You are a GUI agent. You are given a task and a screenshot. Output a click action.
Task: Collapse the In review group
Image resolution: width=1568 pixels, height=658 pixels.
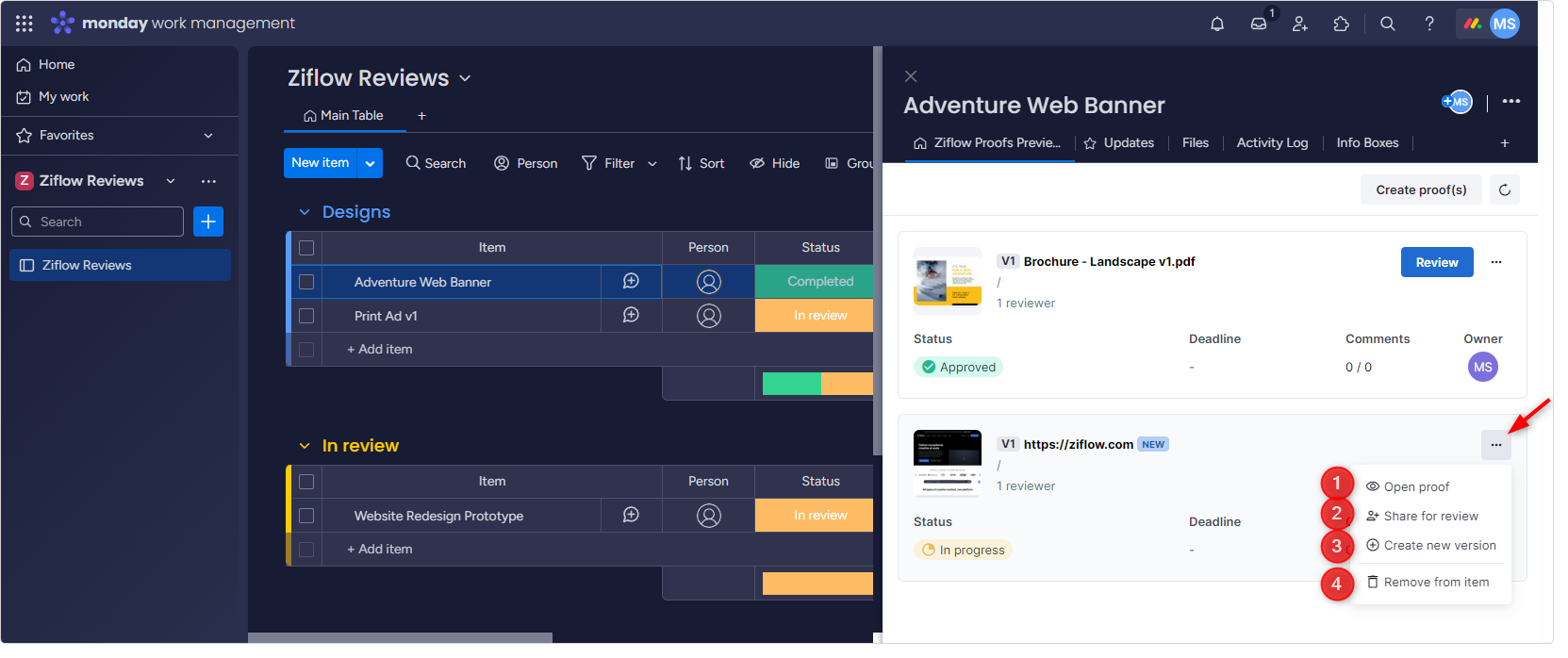305,446
